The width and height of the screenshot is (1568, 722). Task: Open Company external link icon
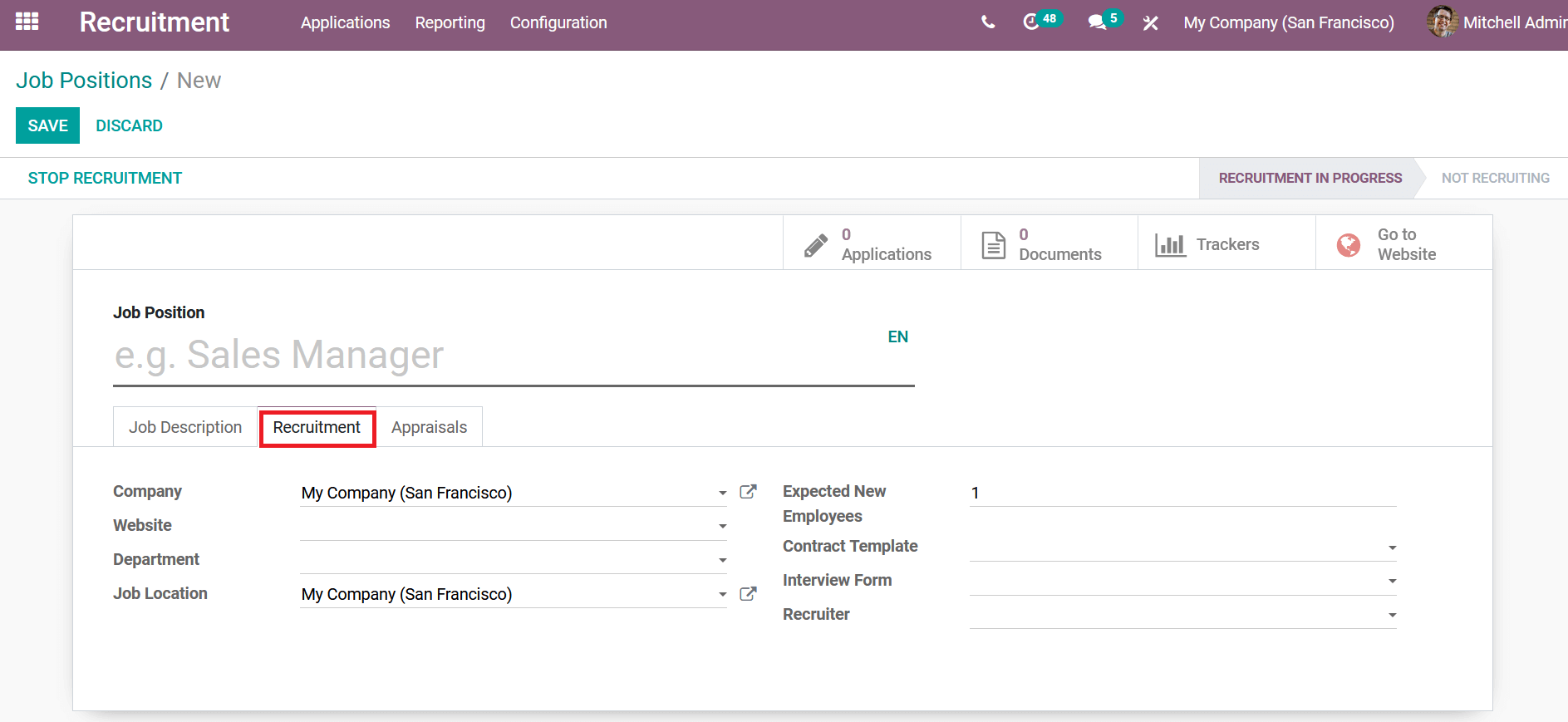748,492
